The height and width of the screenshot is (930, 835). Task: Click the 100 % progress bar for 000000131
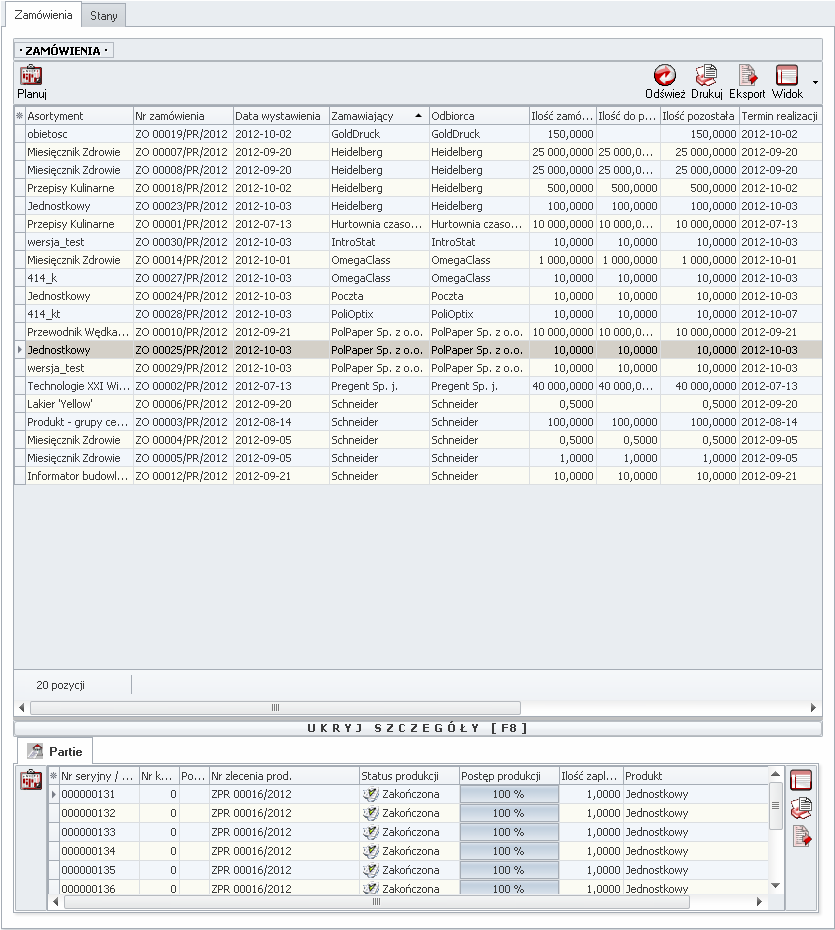509,794
